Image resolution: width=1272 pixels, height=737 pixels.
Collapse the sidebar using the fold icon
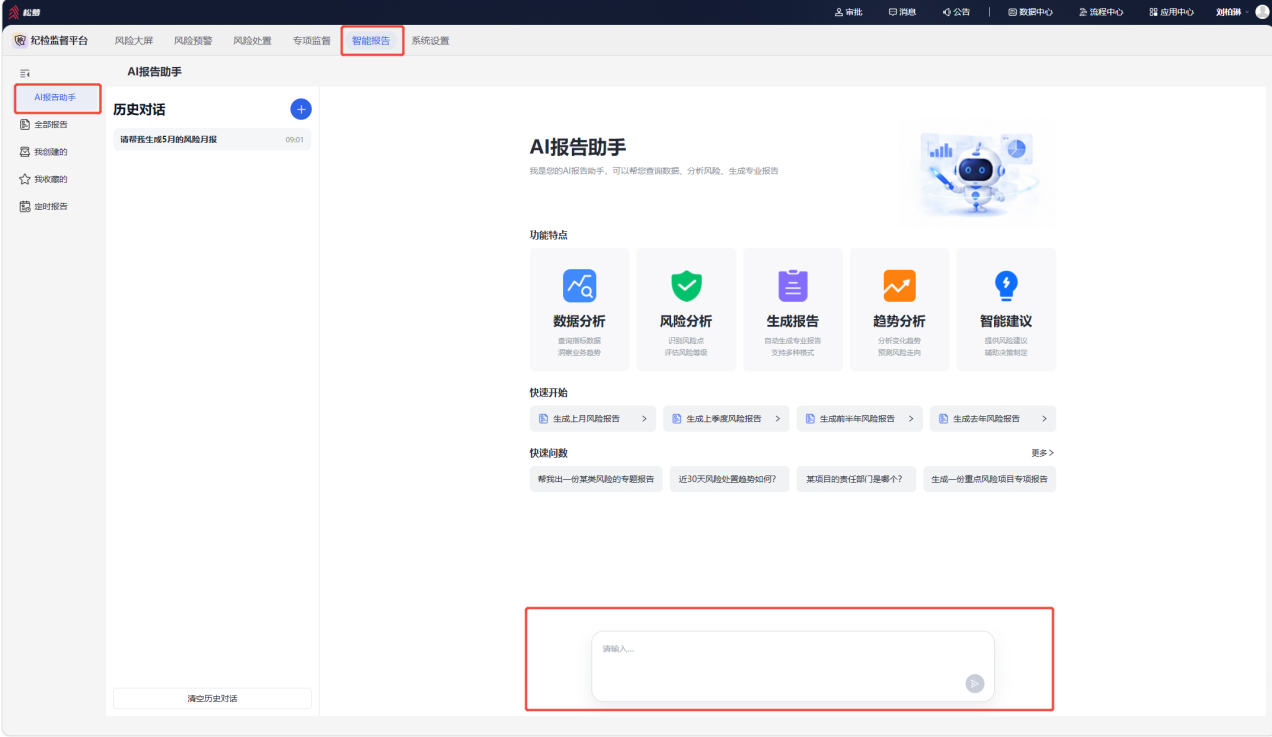[25, 73]
